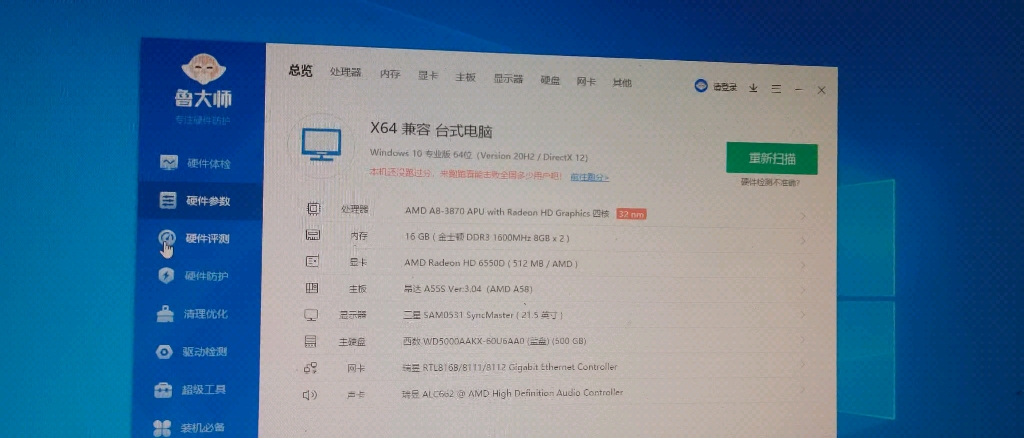The image size is (1024, 438).
Task: Click the 声卡 row speaker icon
Action: click(310, 394)
